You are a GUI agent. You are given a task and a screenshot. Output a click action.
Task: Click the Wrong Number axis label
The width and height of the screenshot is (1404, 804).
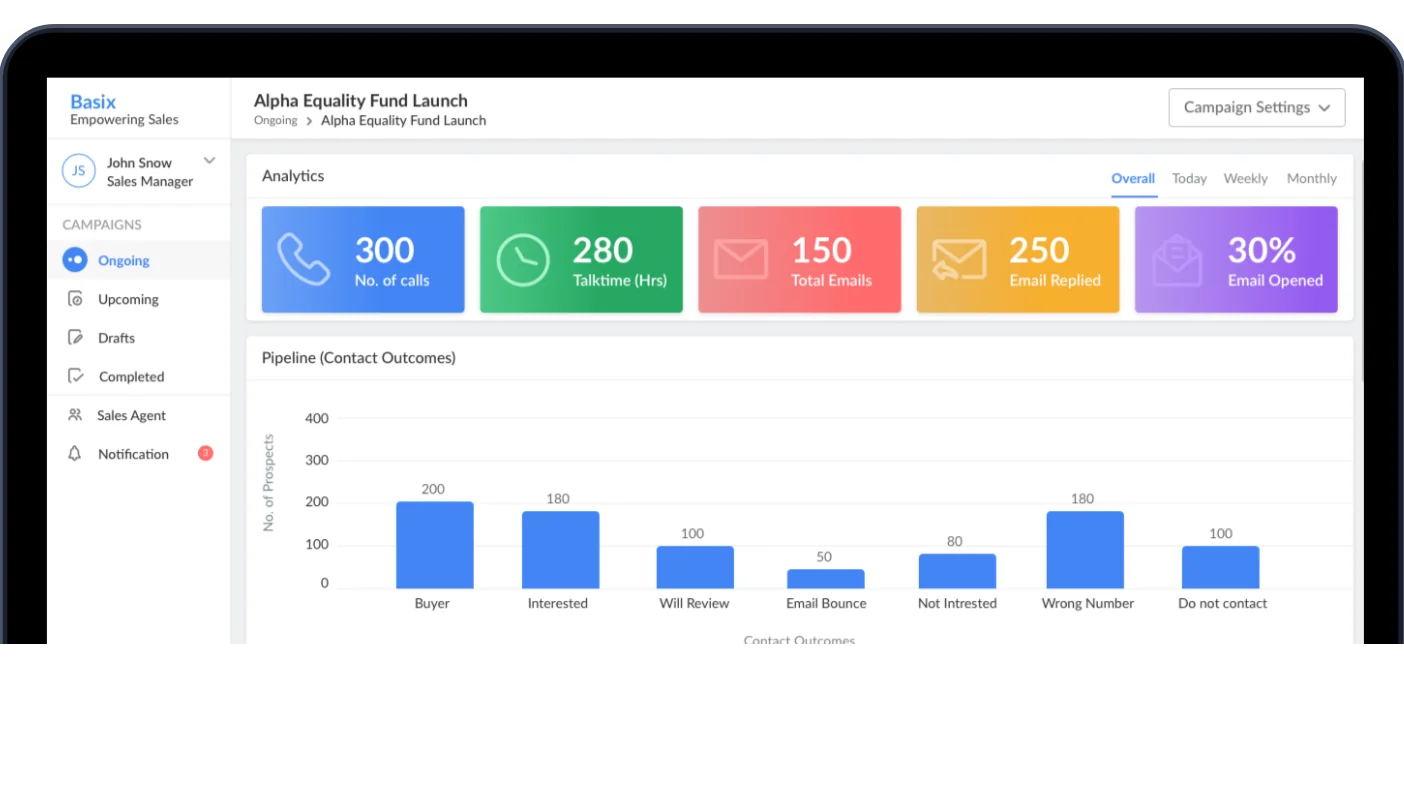pos(1088,604)
